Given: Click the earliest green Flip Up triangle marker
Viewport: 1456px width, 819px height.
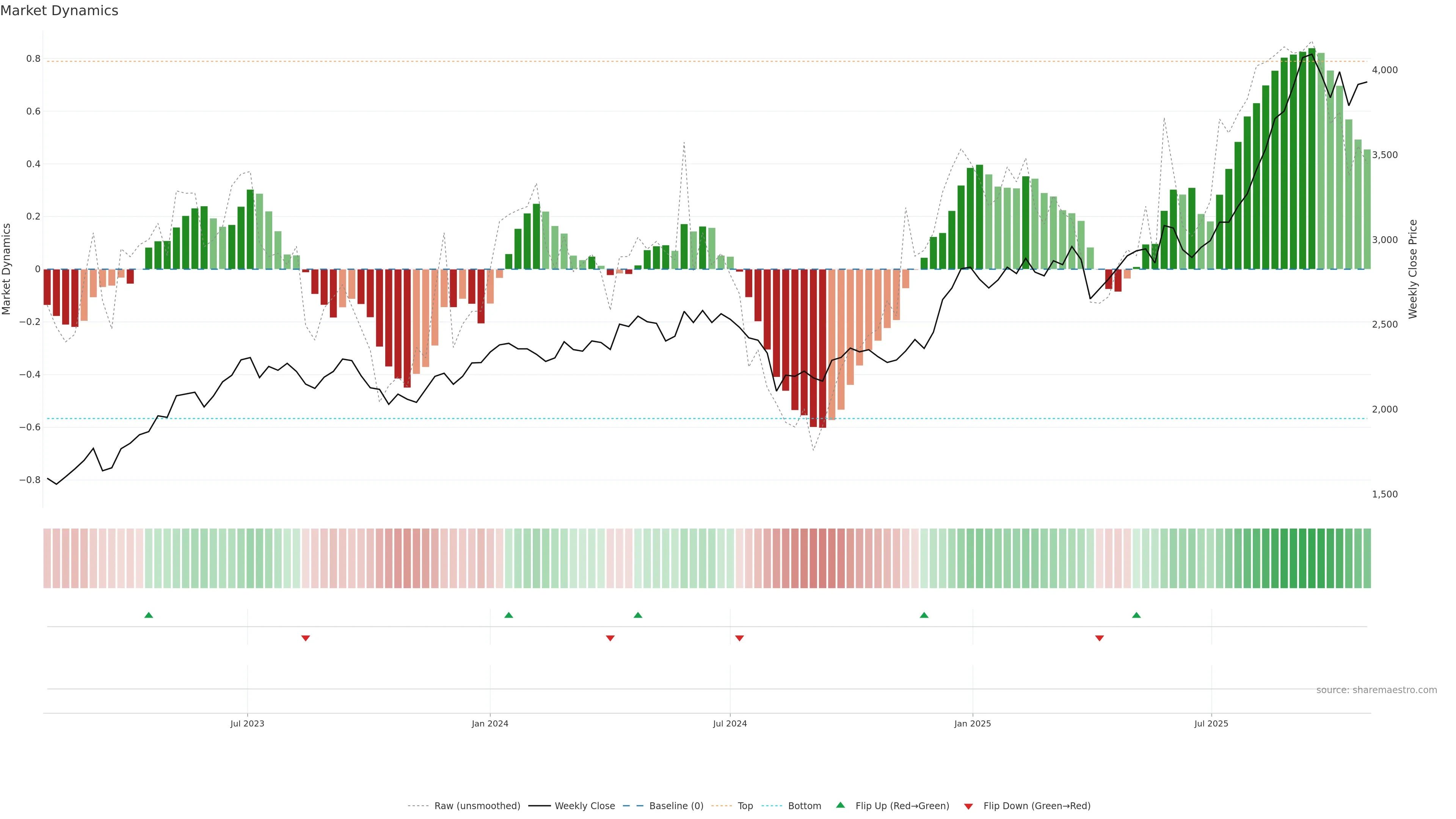Looking at the screenshot, I should pyautogui.click(x=149, y=615).
